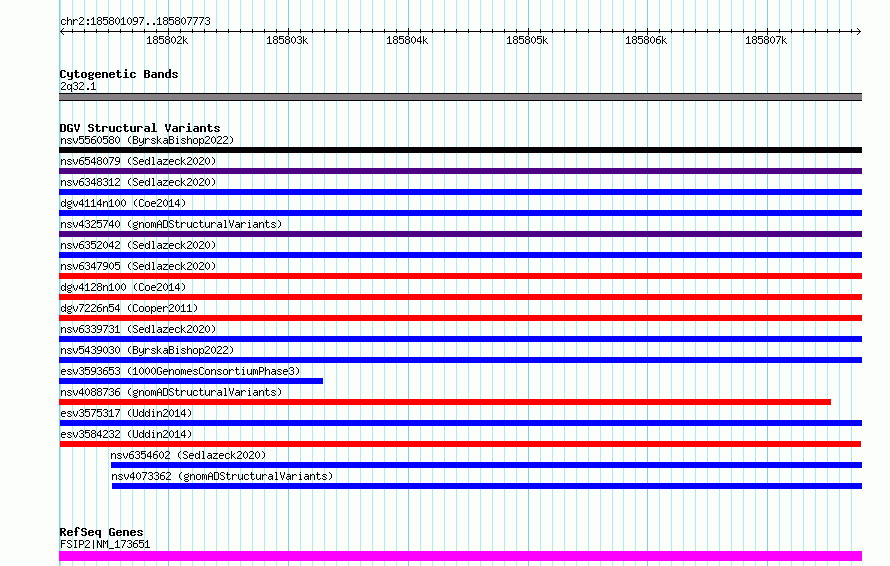The height and width of the screenshot is (566, 890).
Task: Click the black nsv5560580 variant bar
Action: tap(460, 150)
